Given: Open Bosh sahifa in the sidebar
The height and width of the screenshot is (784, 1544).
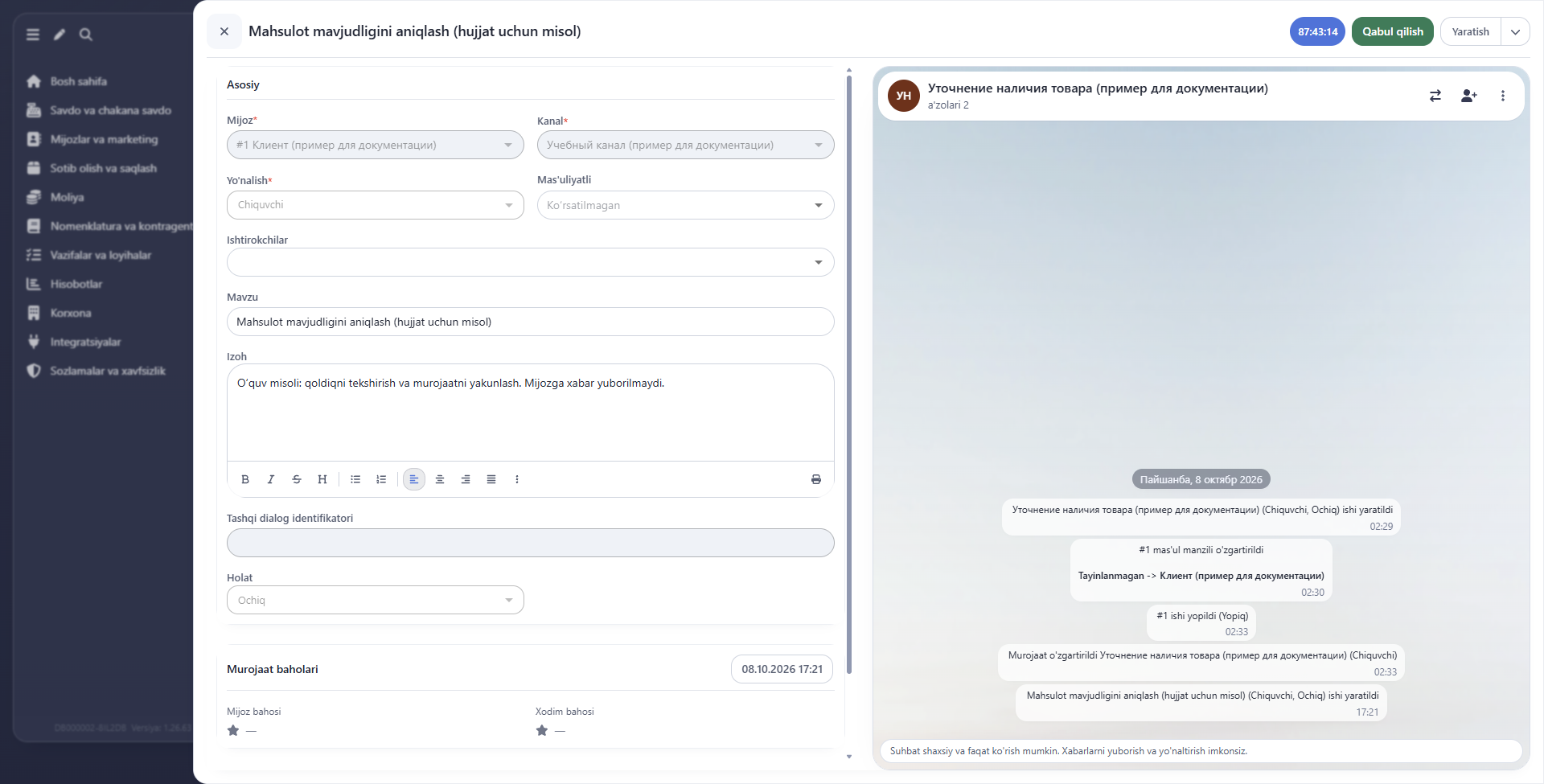Looking at the screenshot, I should tap(78, 81).
